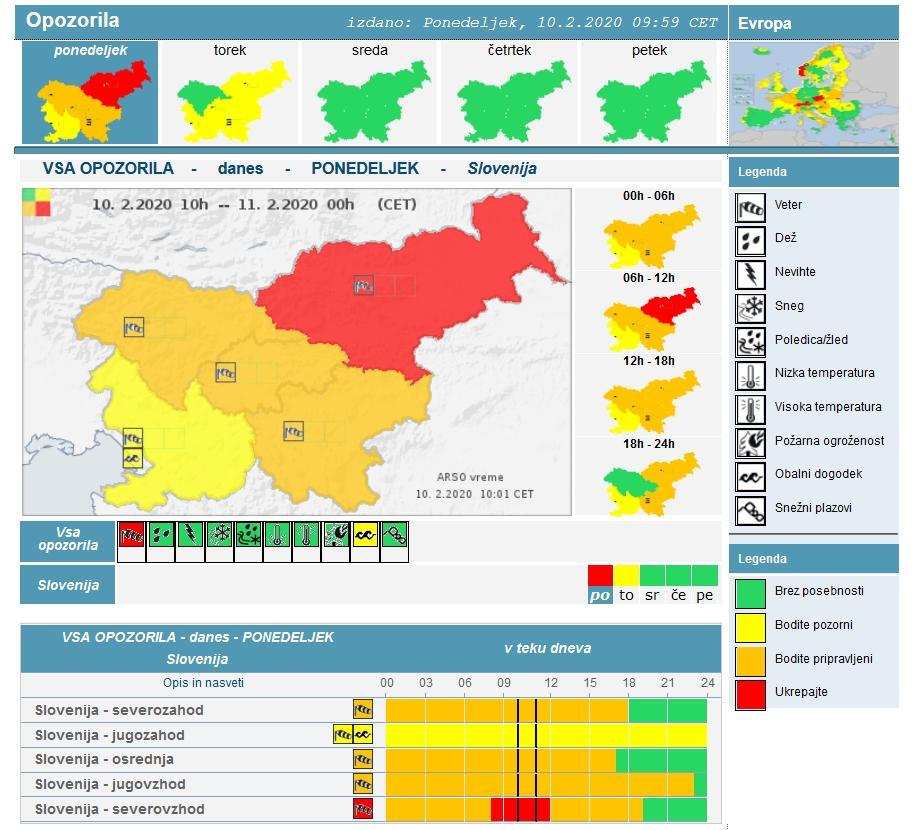
Task: Select the avalanche warning filter icon
Action: 395,535
